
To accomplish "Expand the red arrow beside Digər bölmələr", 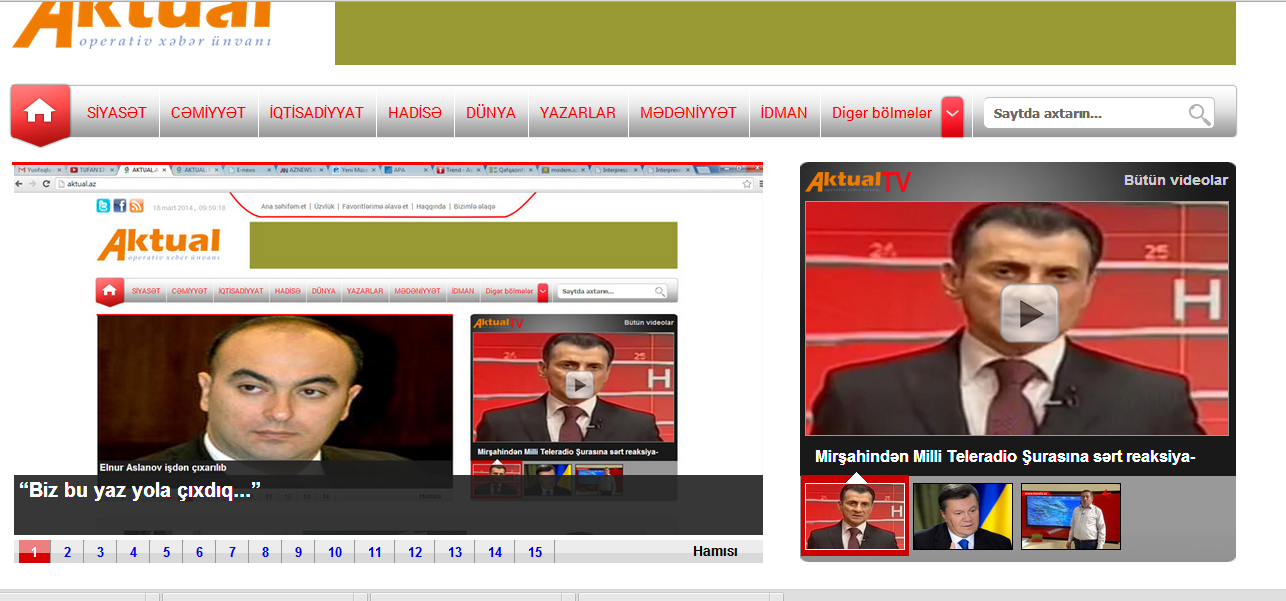I will [952, 114].
